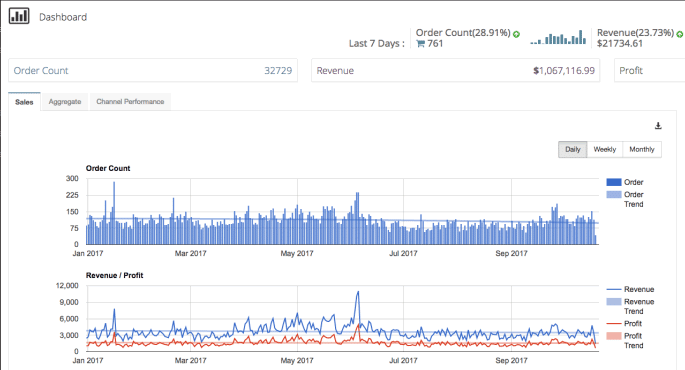Click the Profit line legend entry
The image size is (685, 370).
(624, 323)
